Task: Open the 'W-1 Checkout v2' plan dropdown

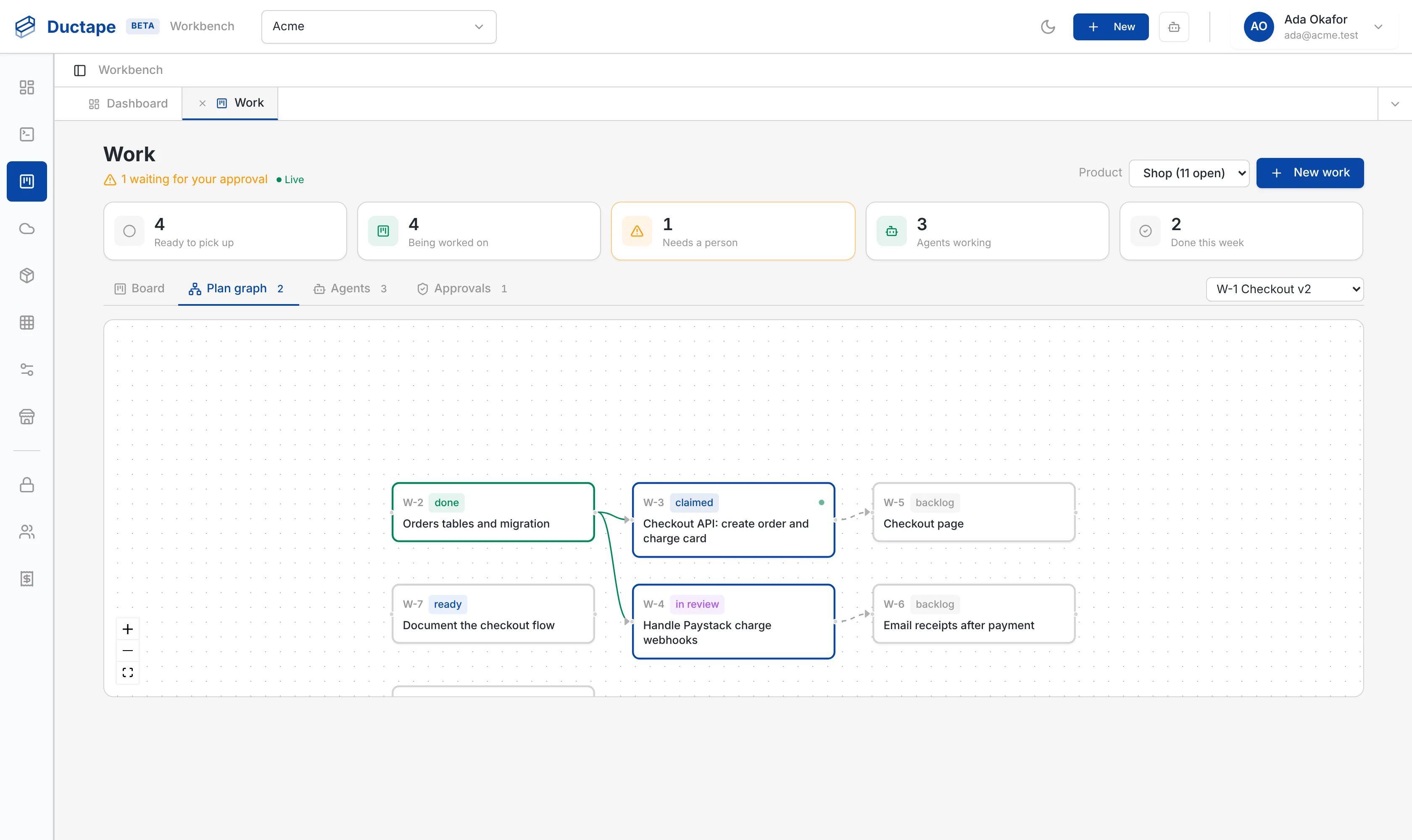Action: pyautogui.click(x=1285, y=289)
